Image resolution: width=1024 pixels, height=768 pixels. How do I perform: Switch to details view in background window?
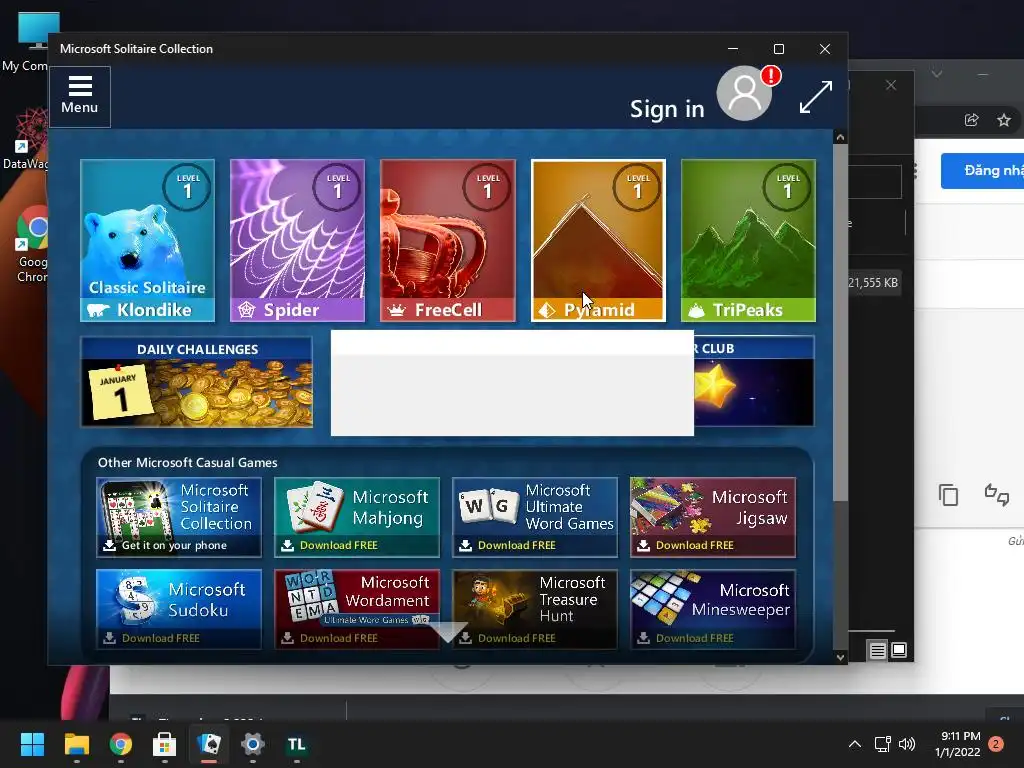(878, 650)
